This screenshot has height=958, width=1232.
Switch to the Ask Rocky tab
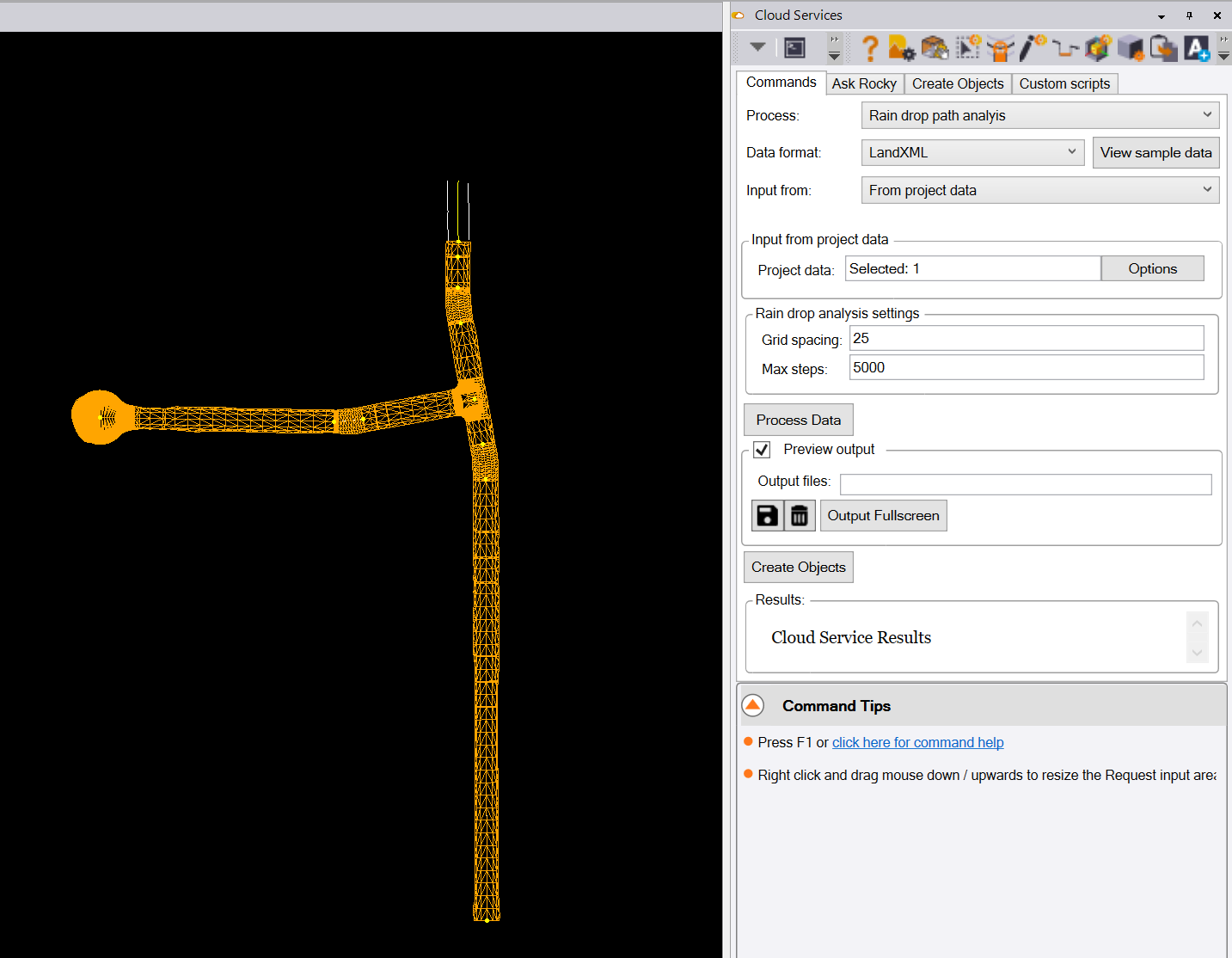pyautogui.click(x=864, y=83)
